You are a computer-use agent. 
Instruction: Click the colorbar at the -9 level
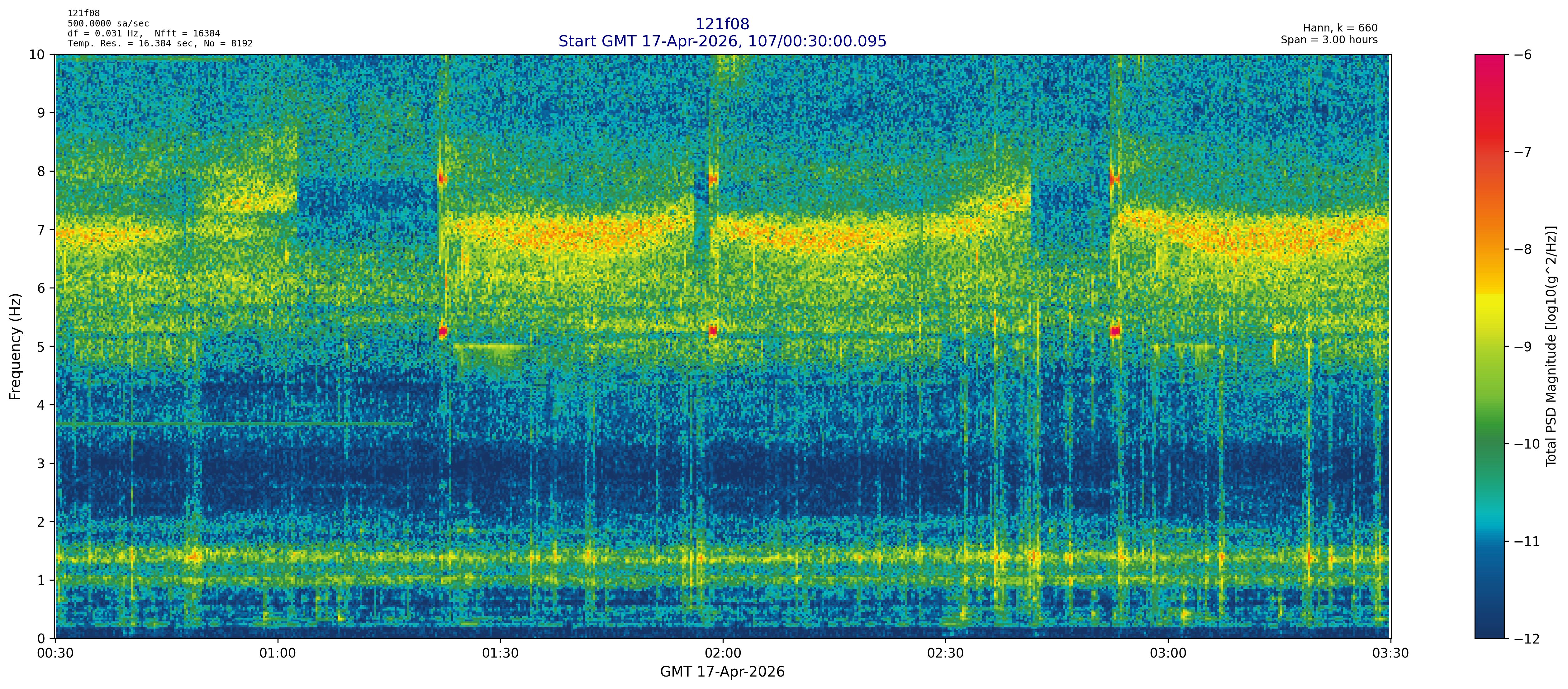pos(1489,346)
